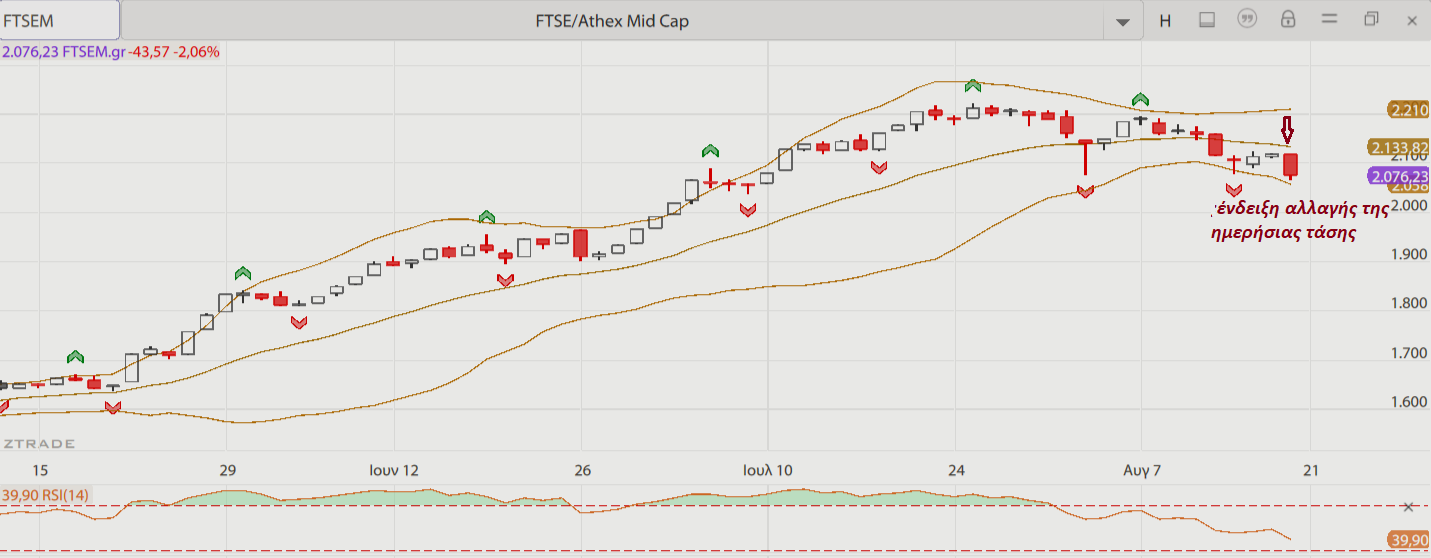This screenshot has width=1431, height=558.
Task: Click the FTSEM symbol input field
Action: tap(60, 20)
